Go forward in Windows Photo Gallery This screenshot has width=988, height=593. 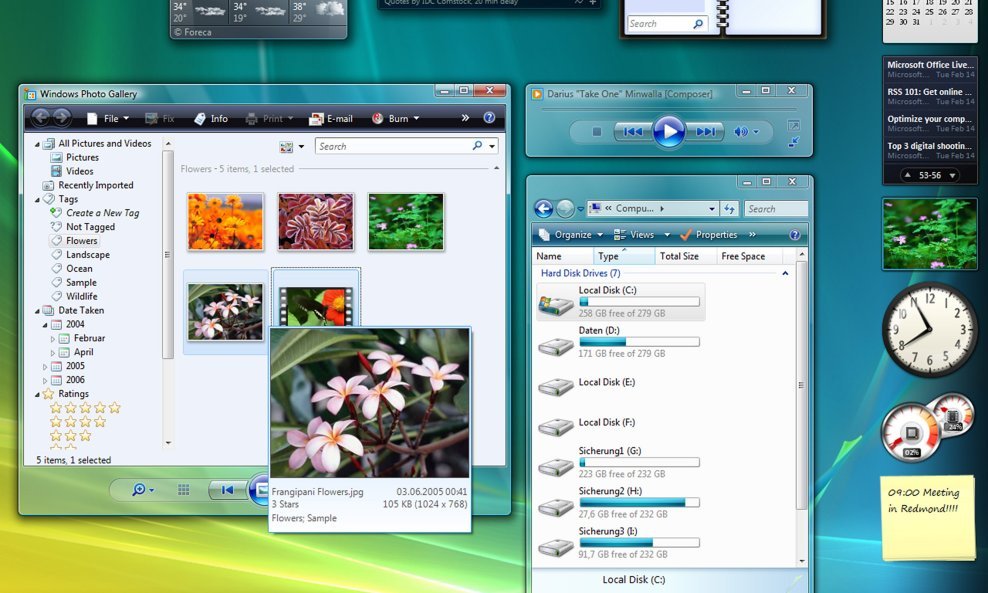coord(61,117)
